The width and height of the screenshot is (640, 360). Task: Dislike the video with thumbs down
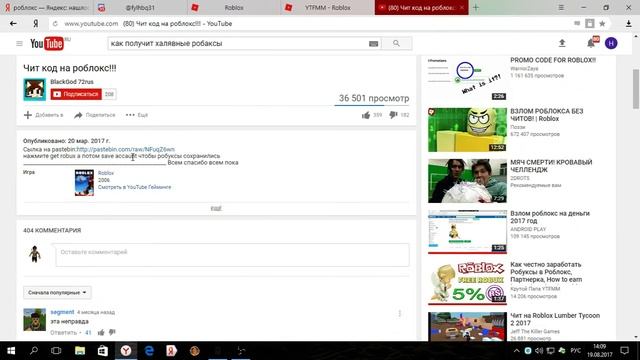pyautogui.click(x=393, y=115)
